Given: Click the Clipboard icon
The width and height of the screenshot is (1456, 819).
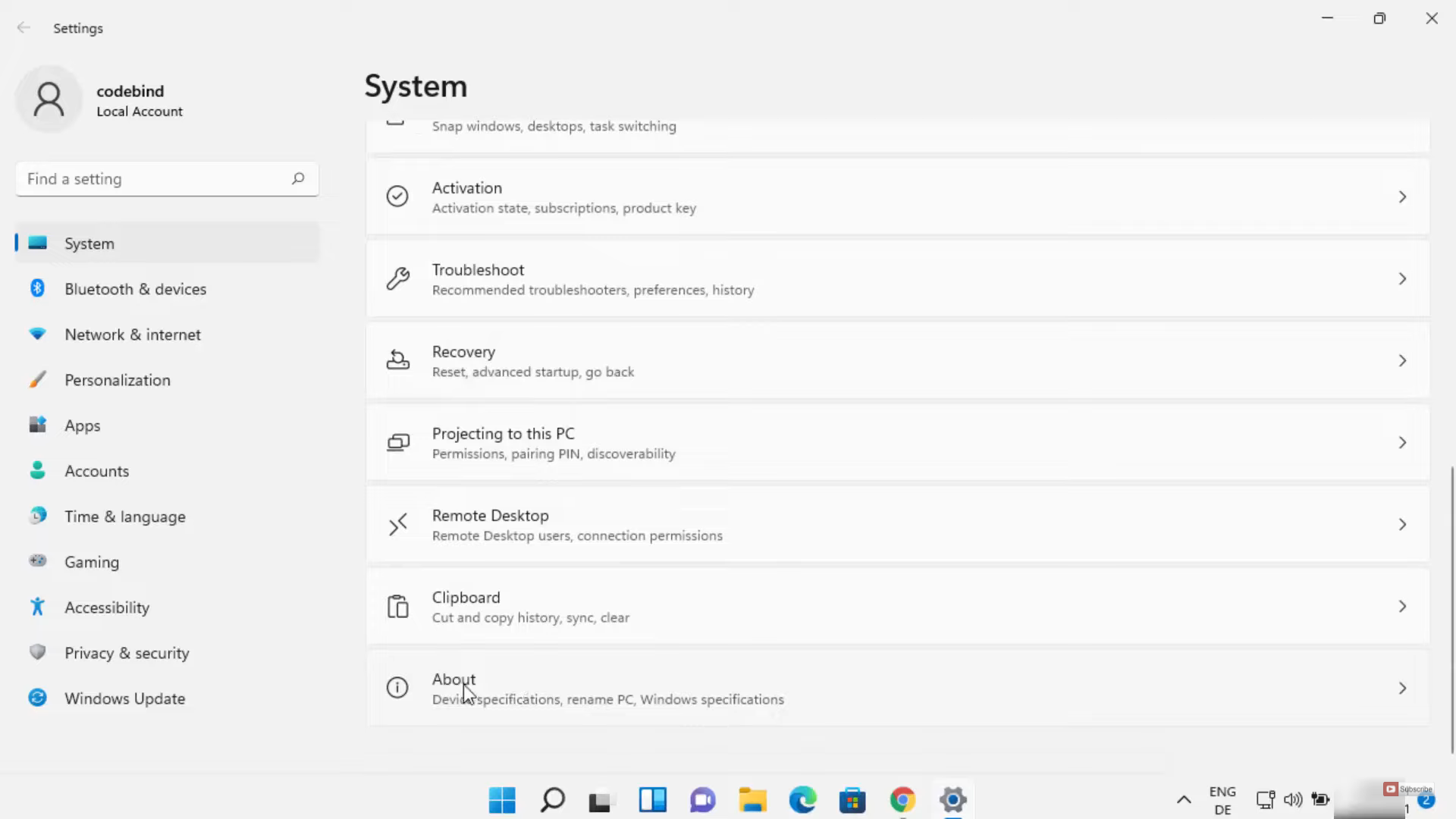Looking at the screenshot, I should pyautogui.click(x=397, y=606).
